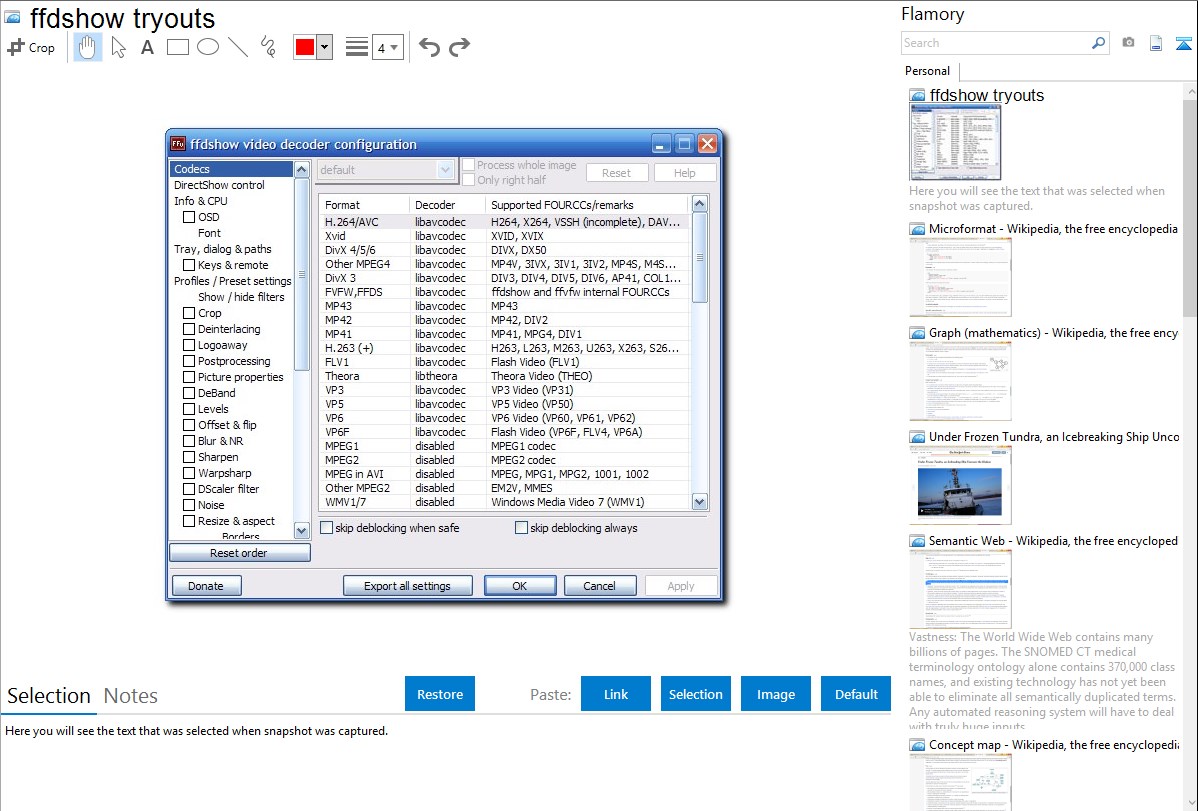Click the snapshot icon beside Under Frozen Tundra
The height and width of the screenshot is (811, 1198).
click(917, 437)
